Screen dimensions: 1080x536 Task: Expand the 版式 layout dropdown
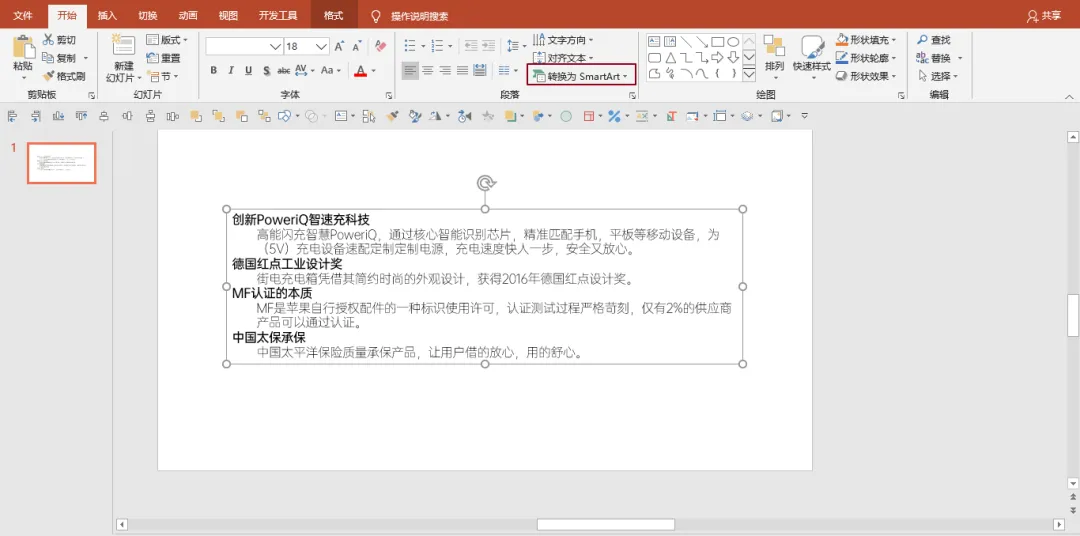[167, 40]
